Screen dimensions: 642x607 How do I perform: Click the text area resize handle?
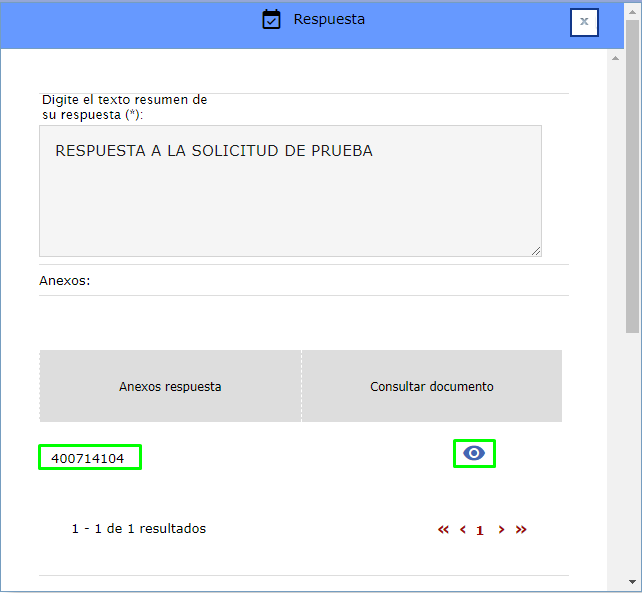[536, 251]
